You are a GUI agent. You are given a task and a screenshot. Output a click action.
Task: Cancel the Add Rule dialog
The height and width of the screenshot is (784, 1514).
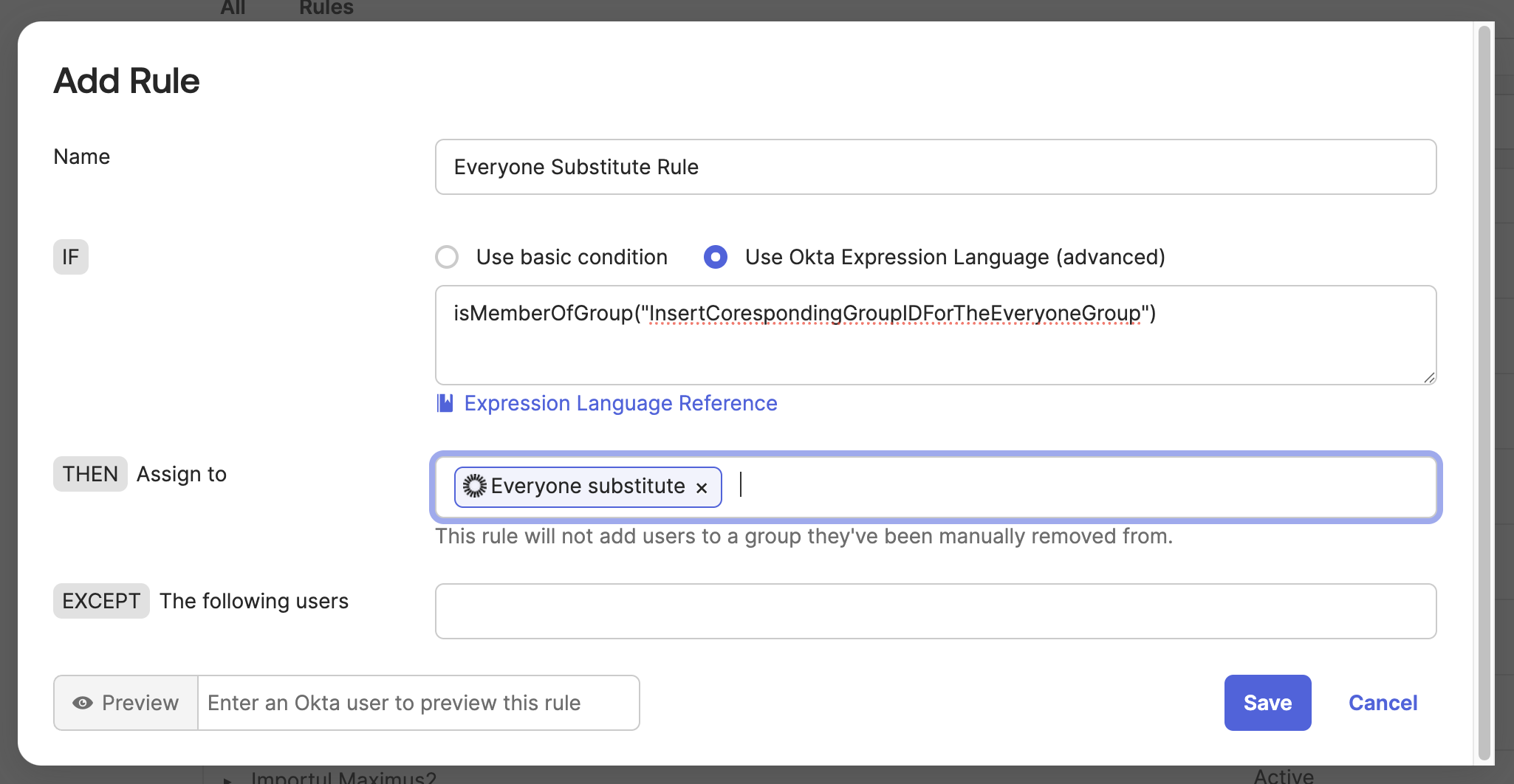coord(1383,703)
